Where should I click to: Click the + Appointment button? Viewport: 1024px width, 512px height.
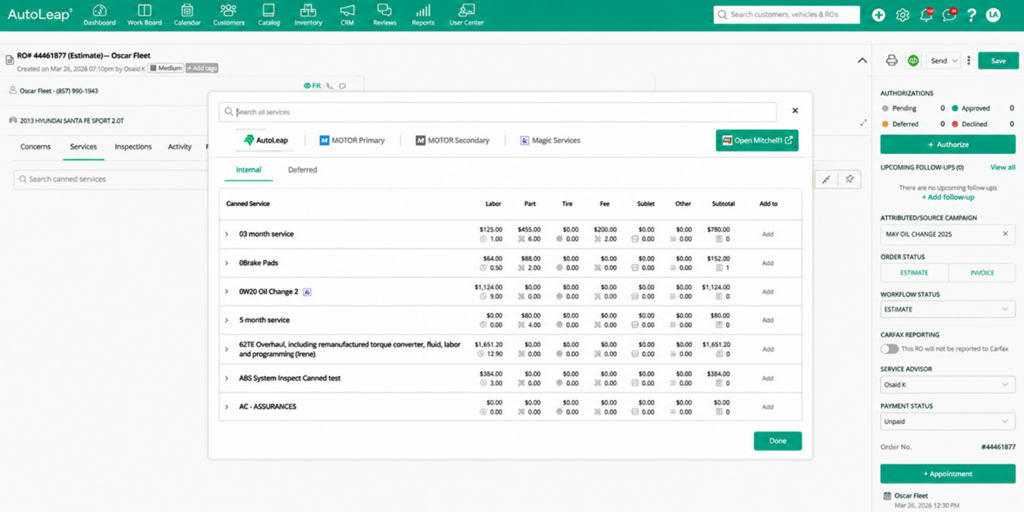tap(948, 473)
